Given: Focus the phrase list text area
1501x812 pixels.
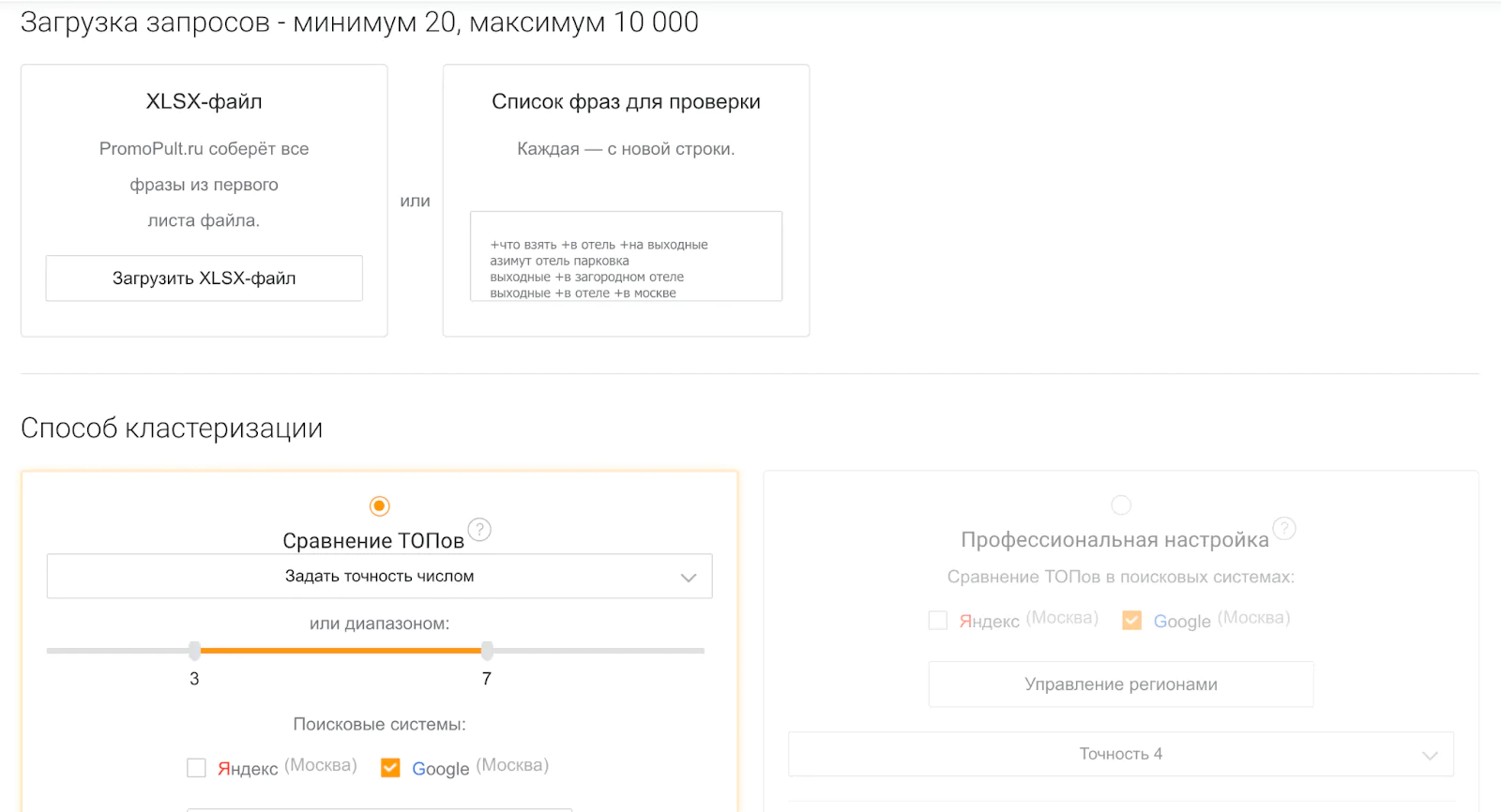Looking at the screenshot, I should tap(627, 256).
